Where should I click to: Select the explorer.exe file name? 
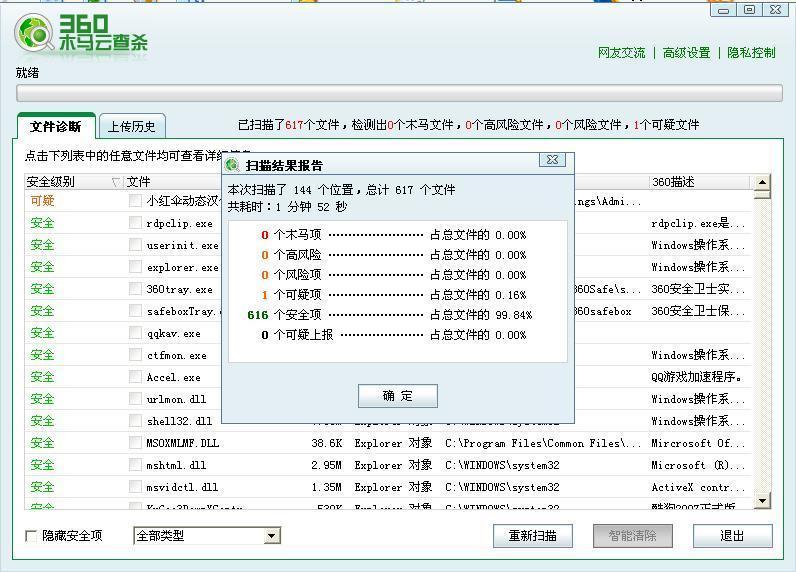(182, 267)
